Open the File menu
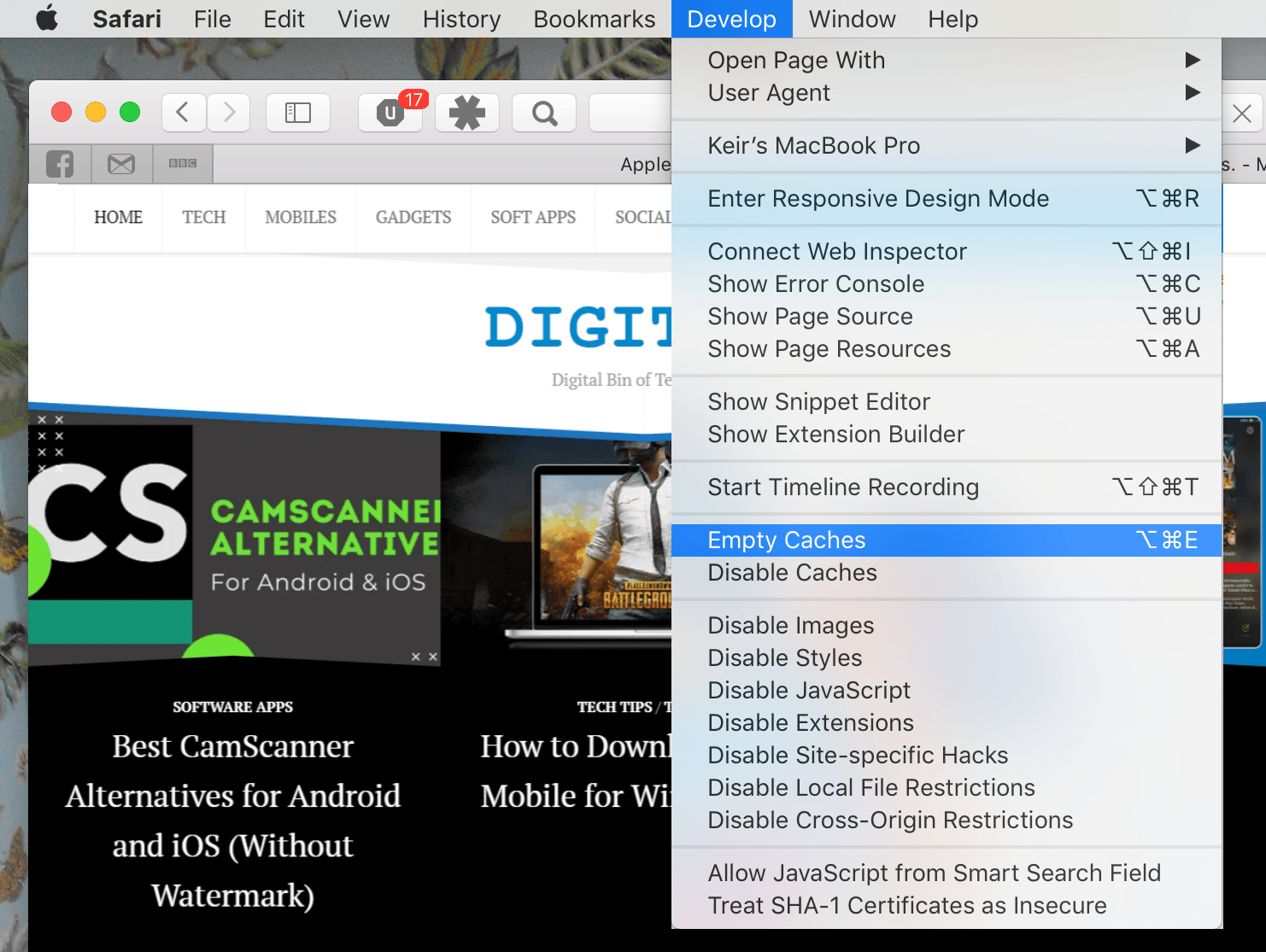1266x952 pixels. click(x=212, y=19)
